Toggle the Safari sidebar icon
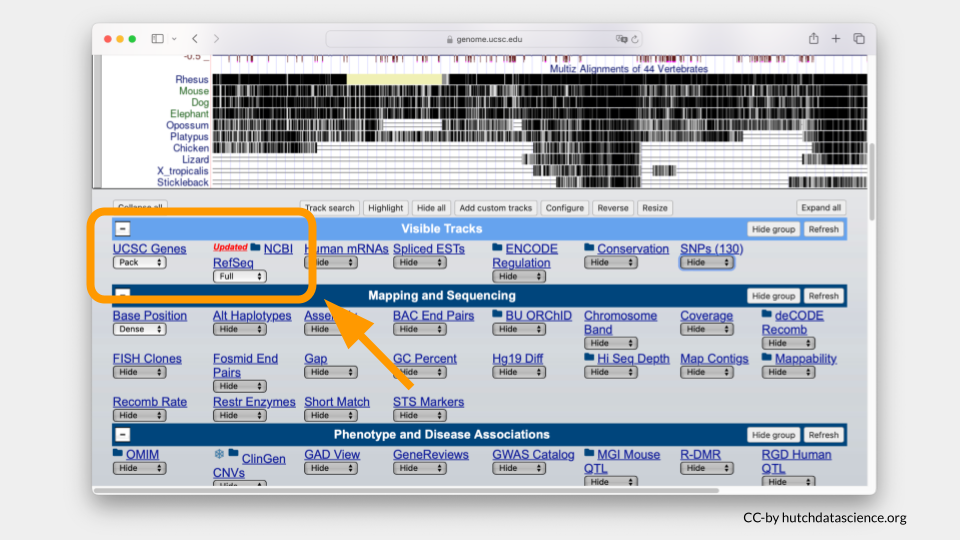 157,39
